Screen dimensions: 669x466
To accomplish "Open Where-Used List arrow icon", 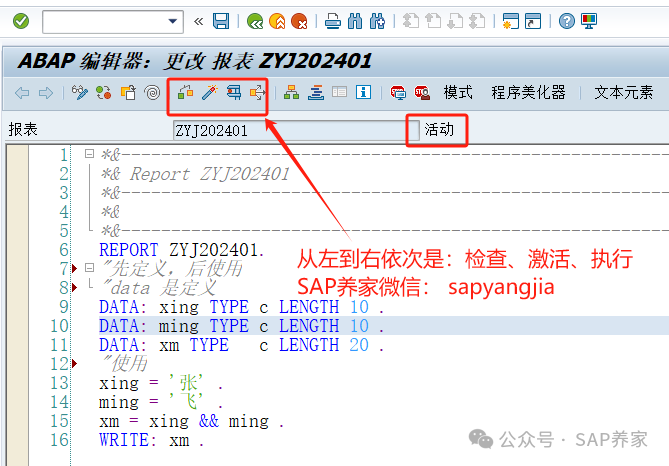I will (x=257, y=92).
